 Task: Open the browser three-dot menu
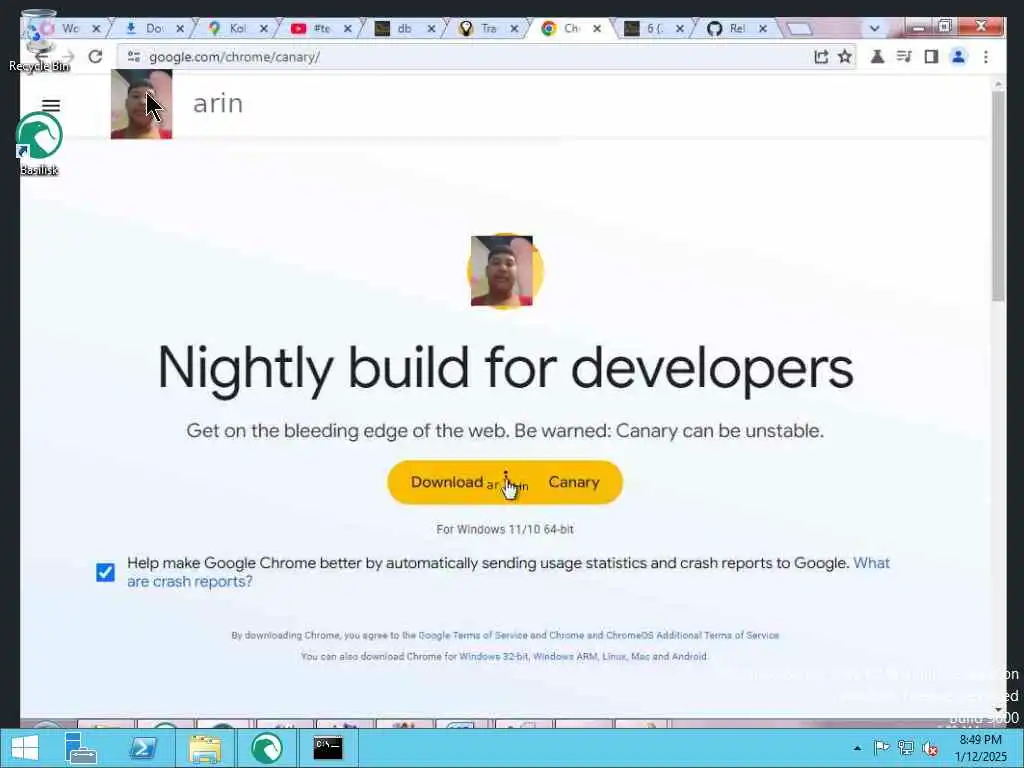coord(985,57)
